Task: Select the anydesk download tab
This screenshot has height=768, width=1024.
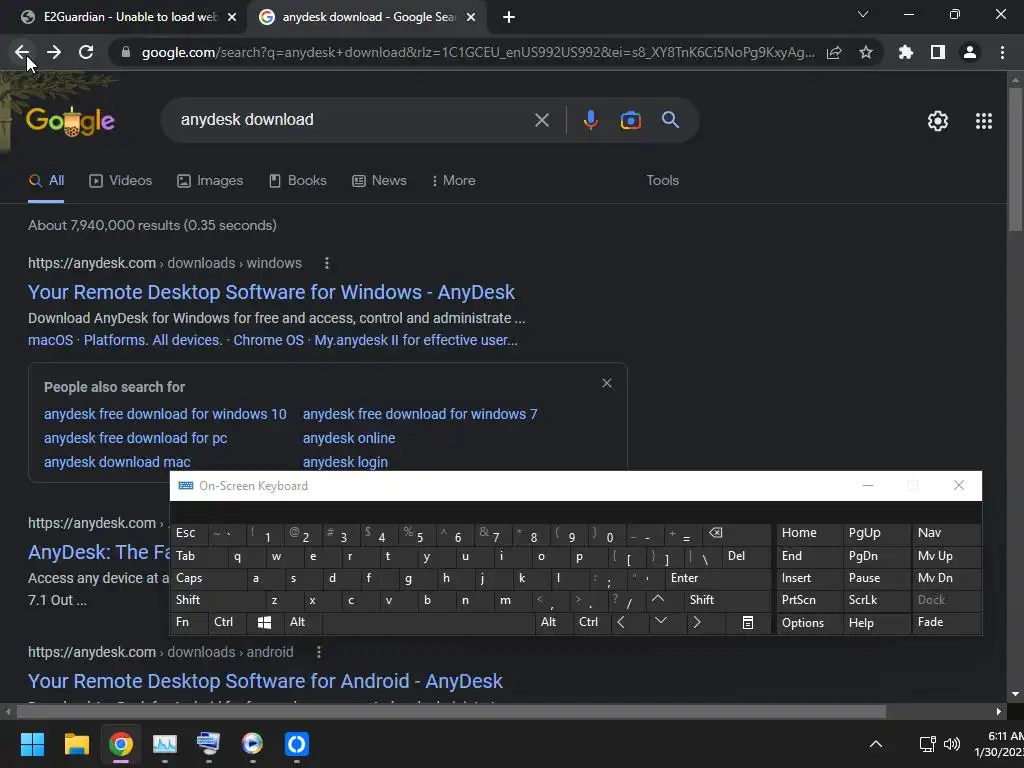Action: [368, 18]
